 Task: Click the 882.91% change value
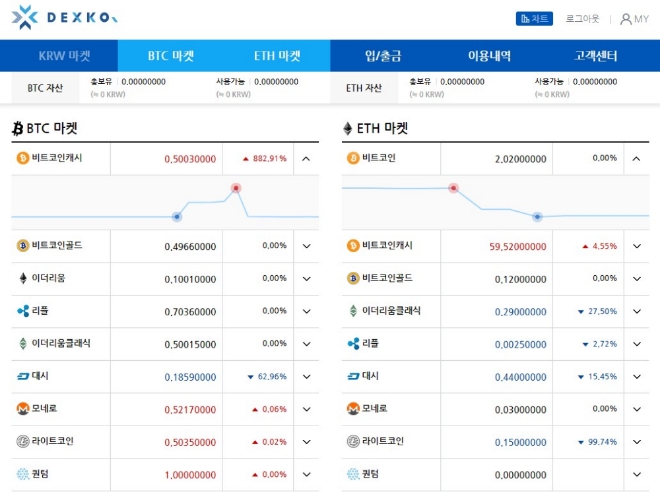point(270,158)
